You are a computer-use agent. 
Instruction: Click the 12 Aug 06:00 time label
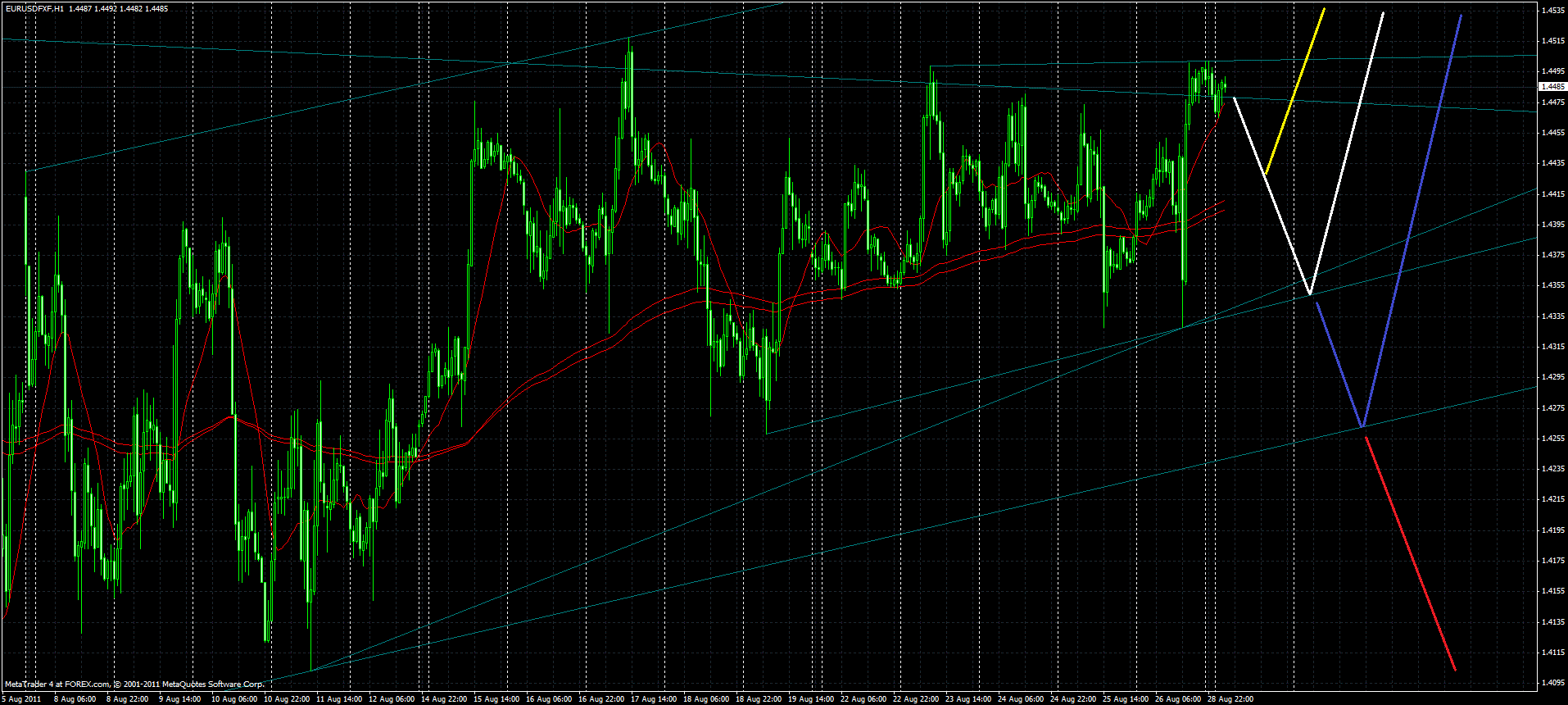(x=392, y=699)
